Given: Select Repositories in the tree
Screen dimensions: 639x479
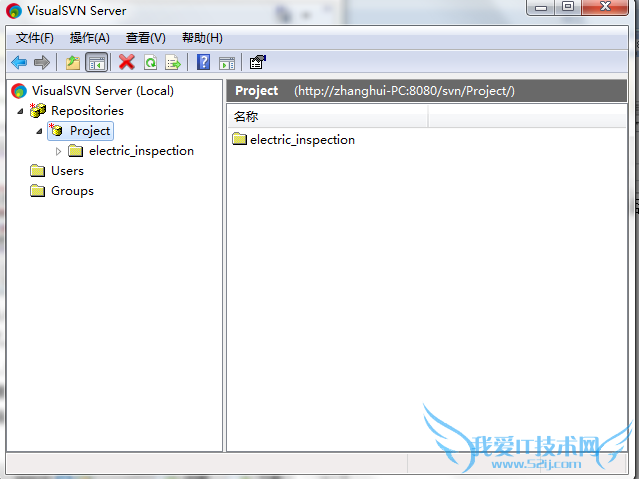Looking at the screenshot, I should click(87, 110).
